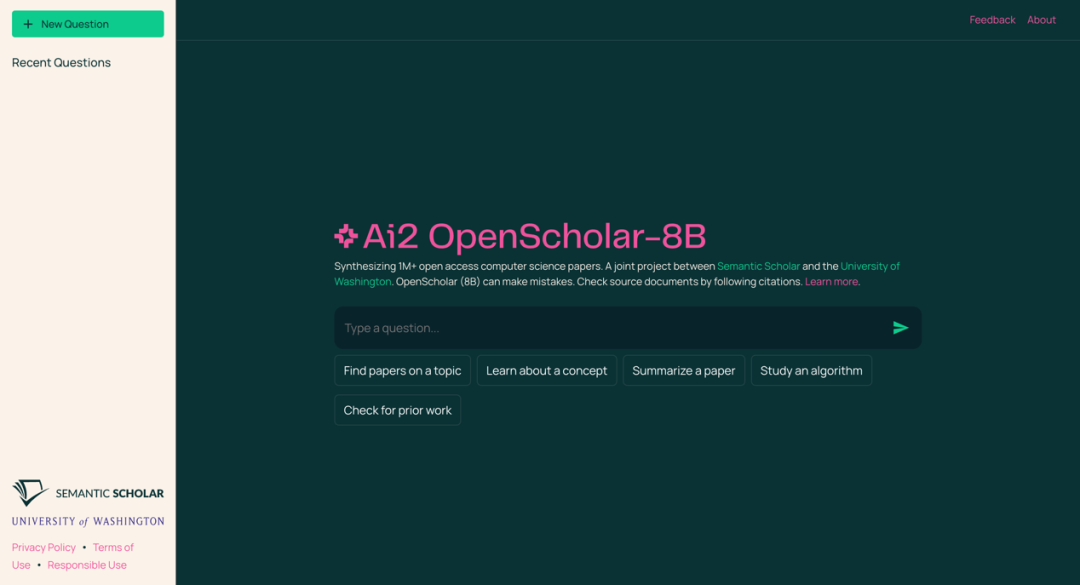Open the Feedback page

click(x=992, y=19)
